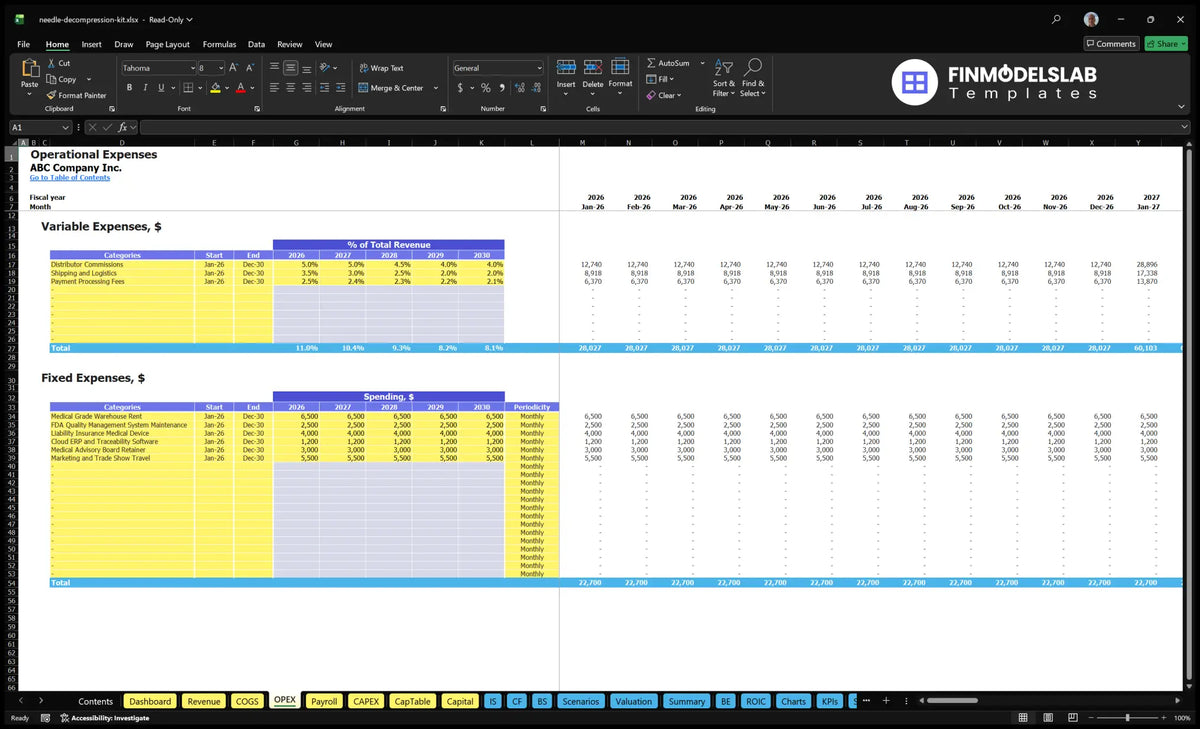
Task: Apply bold formatting with the B icon
Action: (130, 88)
